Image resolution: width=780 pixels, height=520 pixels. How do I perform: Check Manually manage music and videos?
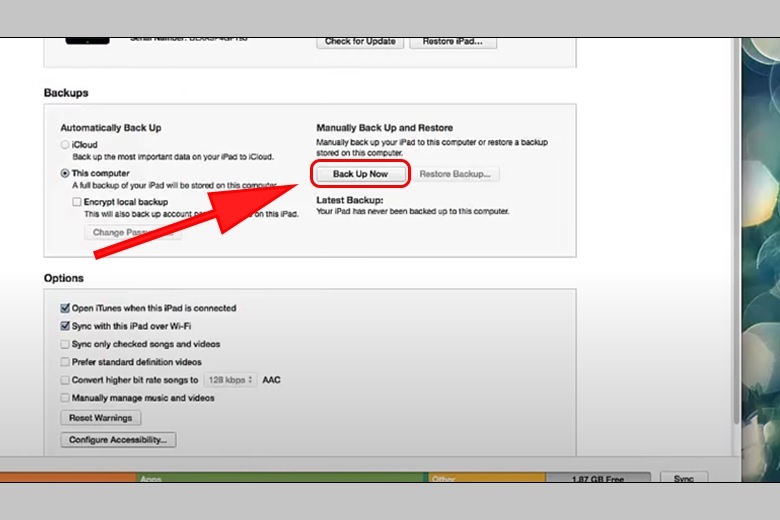[65, 398]
